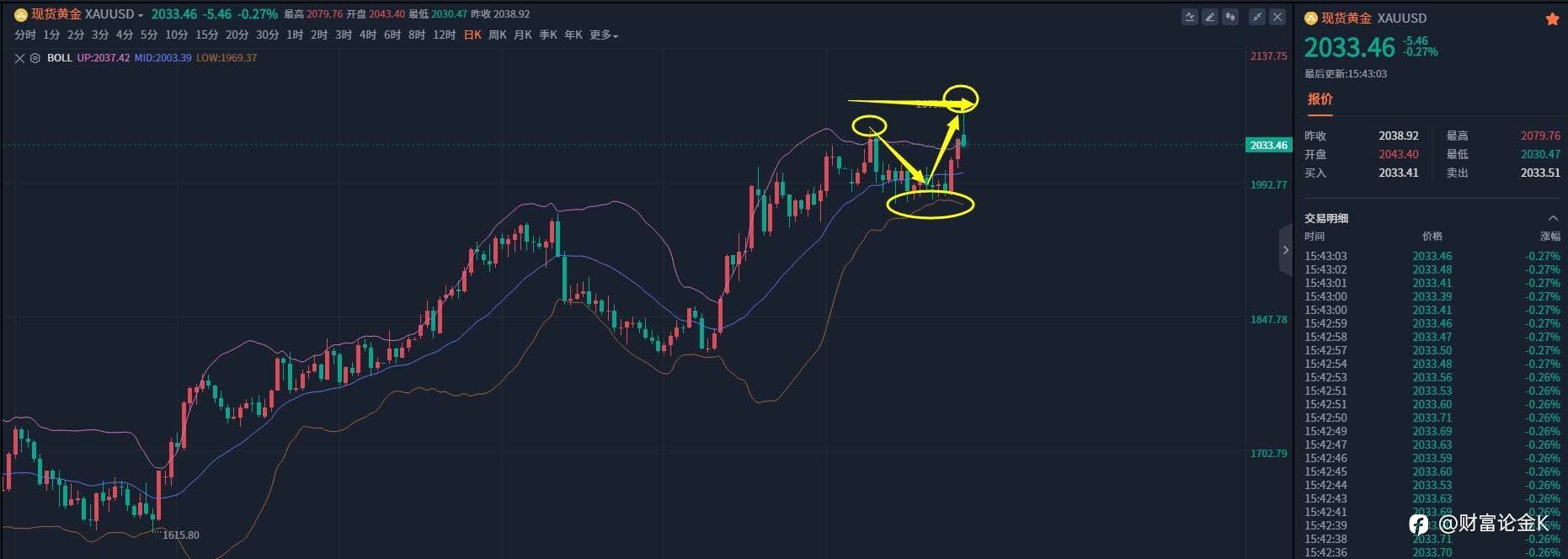
Task: Open the 更多 timeframe dropdown
Action: pos(604,35)
